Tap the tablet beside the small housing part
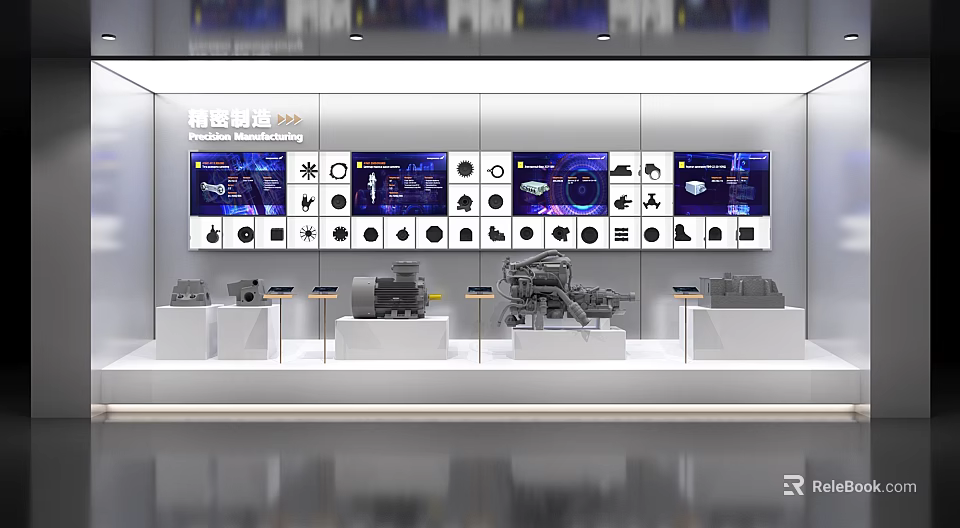 tap(279, 291)
